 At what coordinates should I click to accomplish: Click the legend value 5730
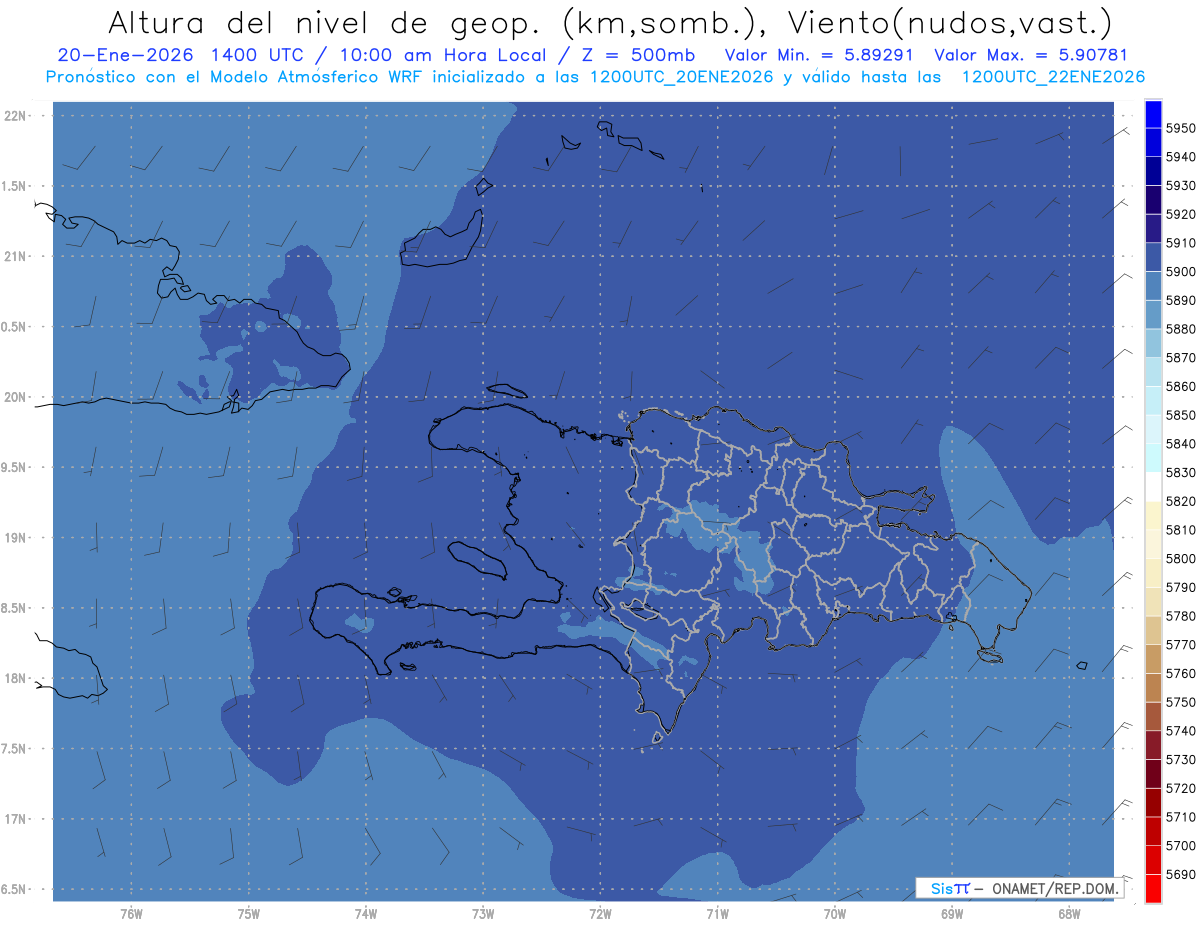click(1180, 760)
